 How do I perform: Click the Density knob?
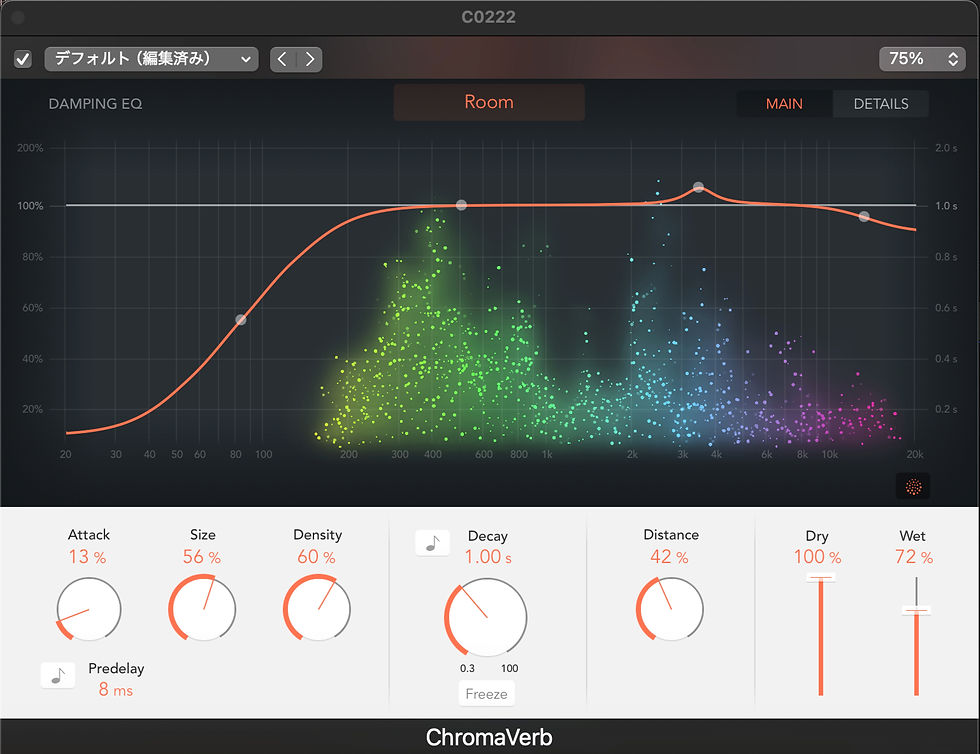(x=317, y=609)
